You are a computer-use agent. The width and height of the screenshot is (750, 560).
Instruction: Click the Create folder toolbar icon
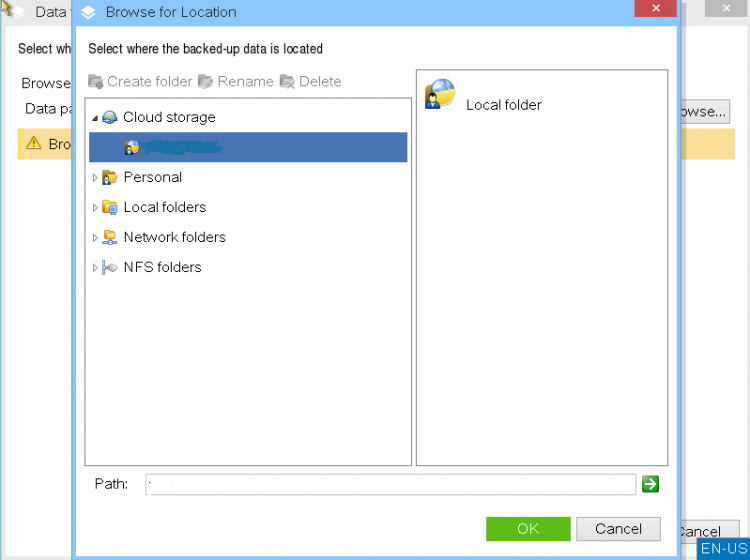click(x=95, y=82)
